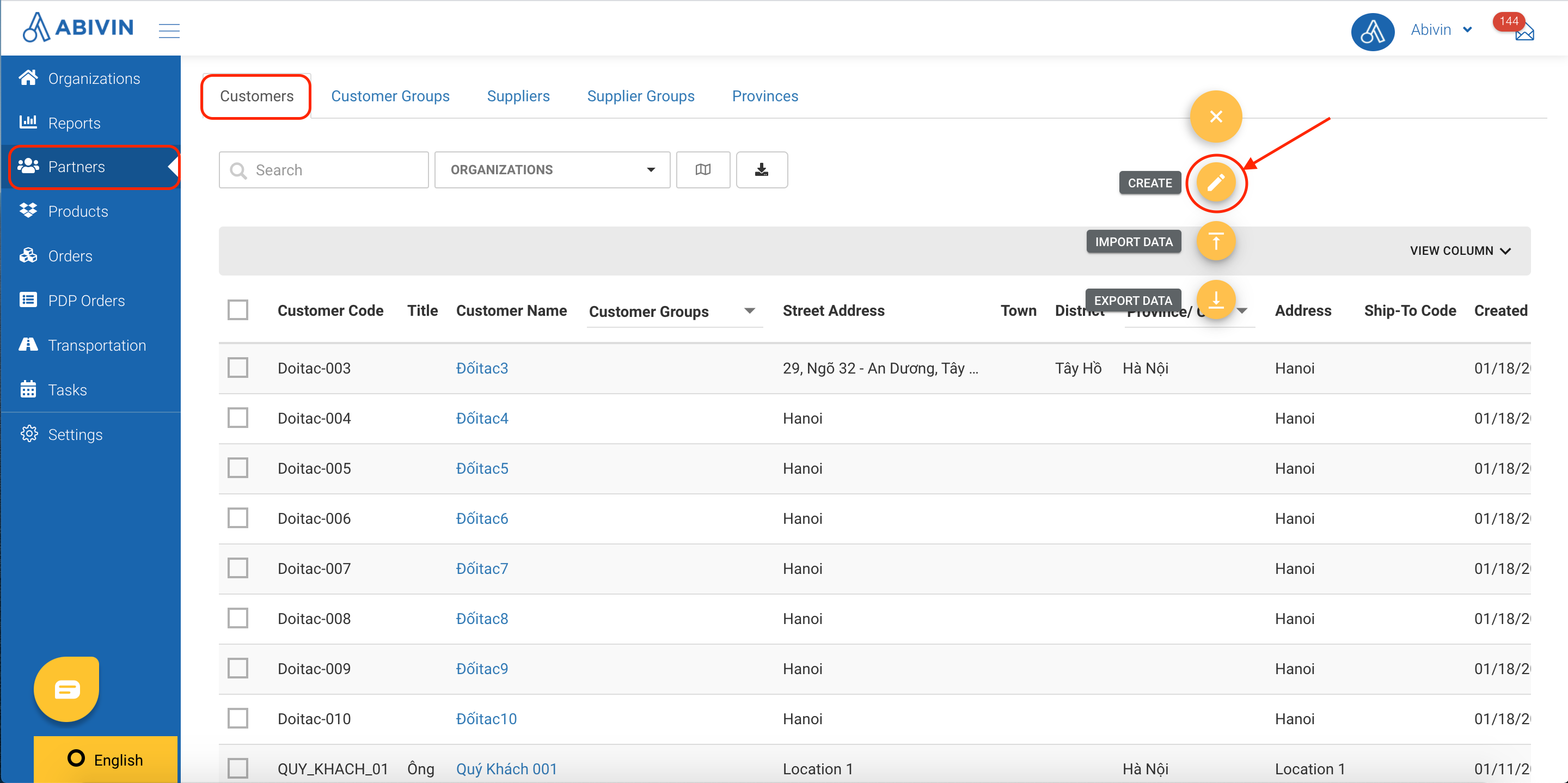Screen dimensions: 1568x783
Task: Click the map view icon button
Action: [x=703, y=170]
